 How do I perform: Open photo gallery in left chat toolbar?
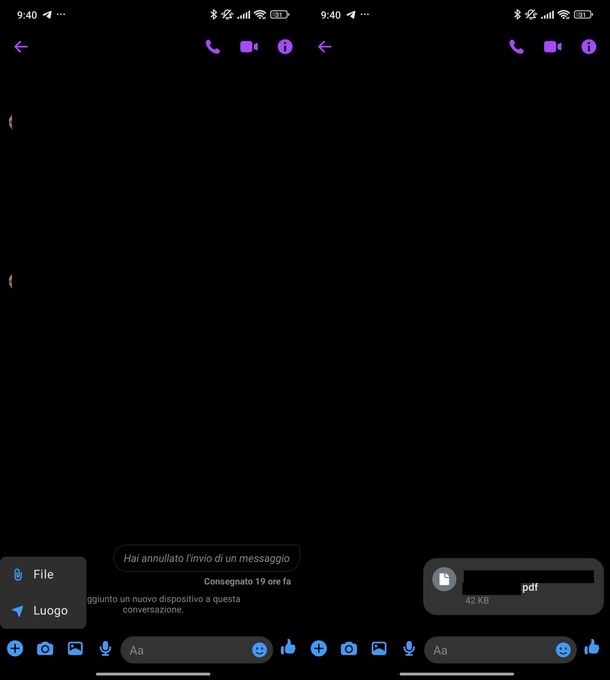(75, 648)
